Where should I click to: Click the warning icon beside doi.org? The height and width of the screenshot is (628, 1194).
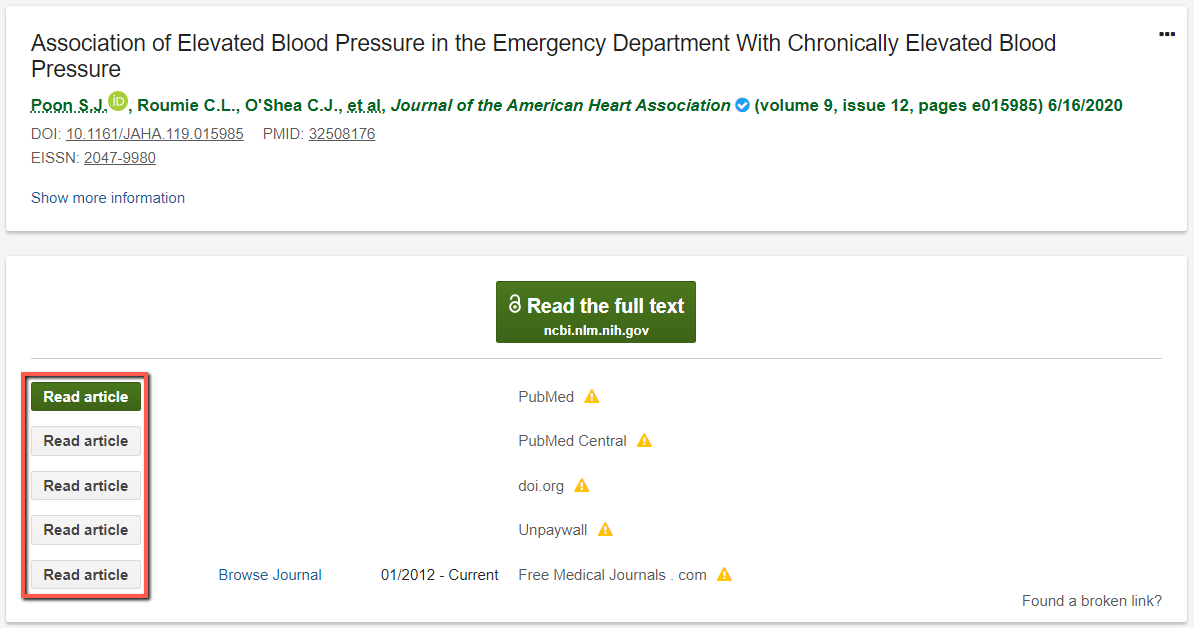click(x=582, y=486)
